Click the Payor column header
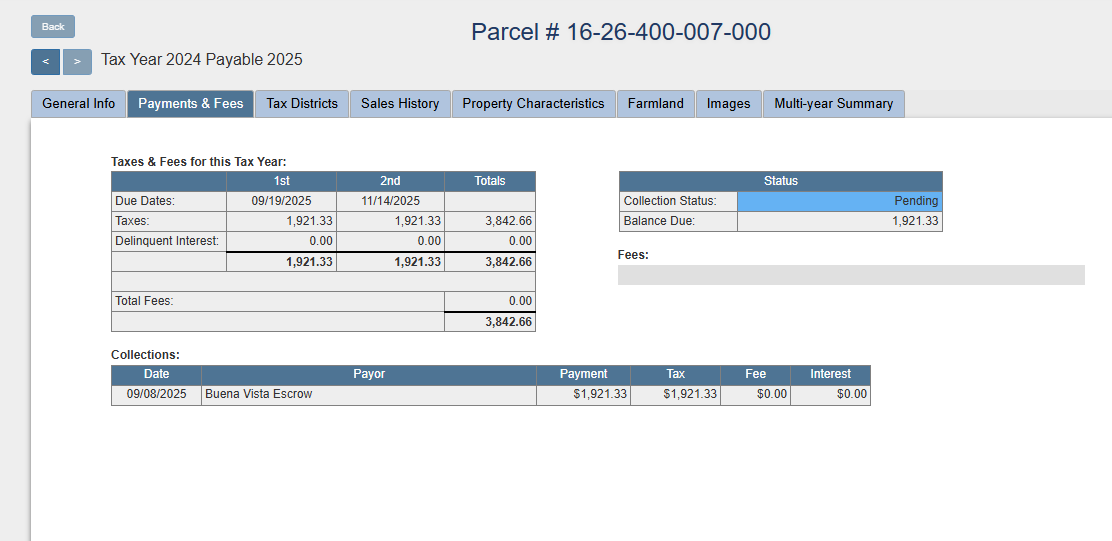Viewport: 1112px width, 541px height. [368, 374]
